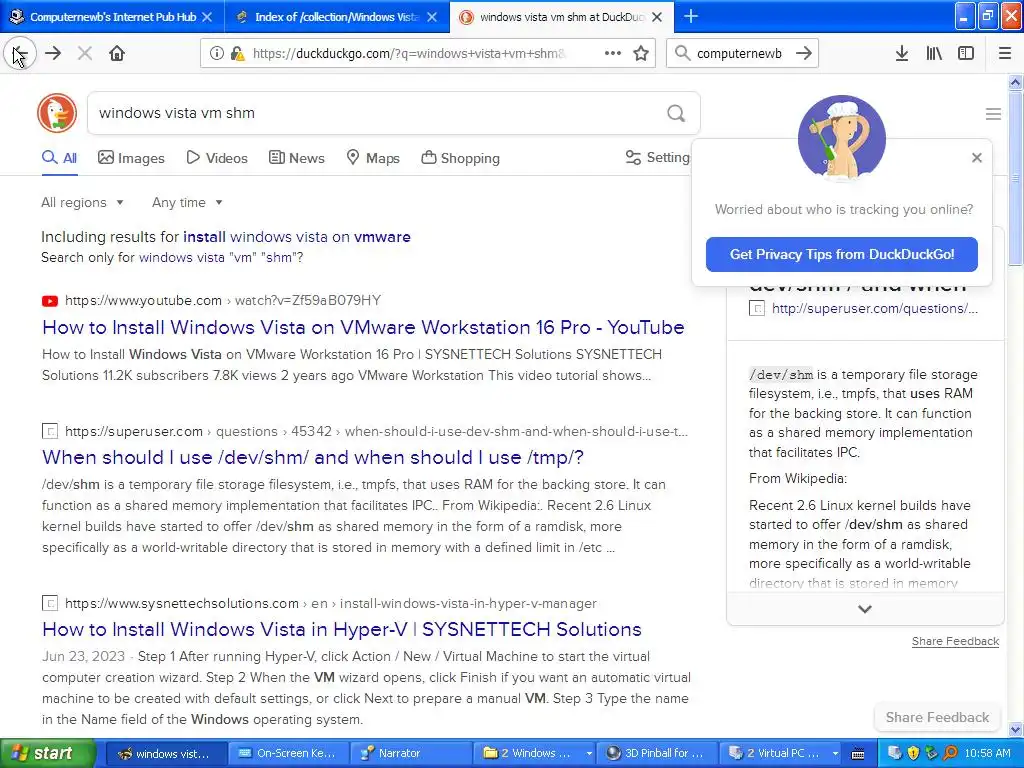
Task: Open DuckDuckGo Settings dropdown
Action: (x=658, y=157)
